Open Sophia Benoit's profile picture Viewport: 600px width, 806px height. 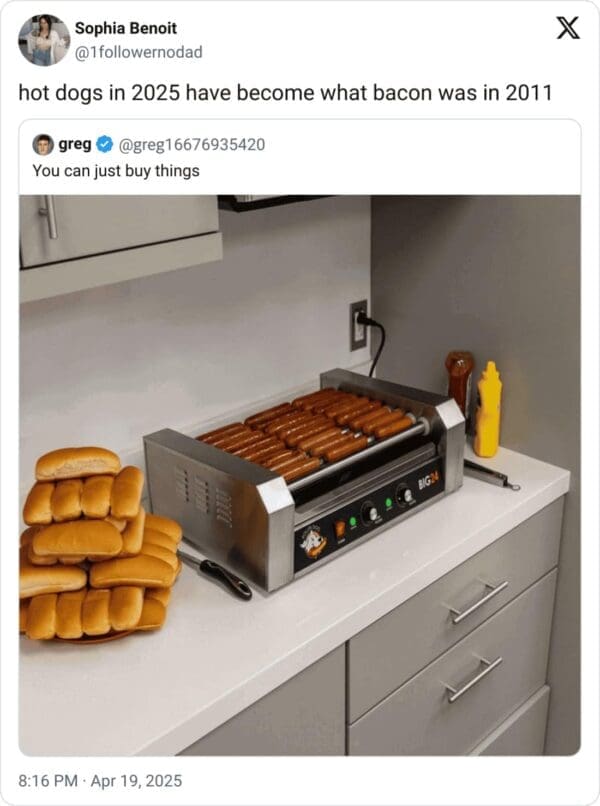[x=44, y=40]
